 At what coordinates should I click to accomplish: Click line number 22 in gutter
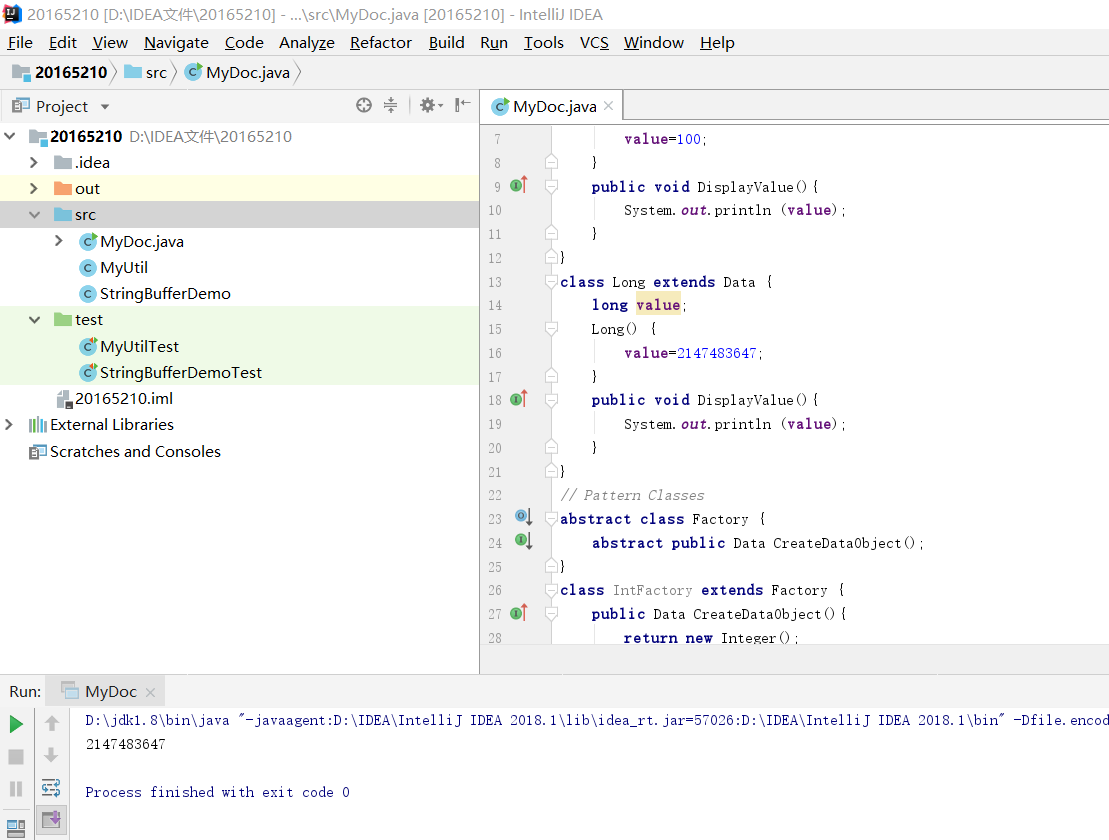494,495
